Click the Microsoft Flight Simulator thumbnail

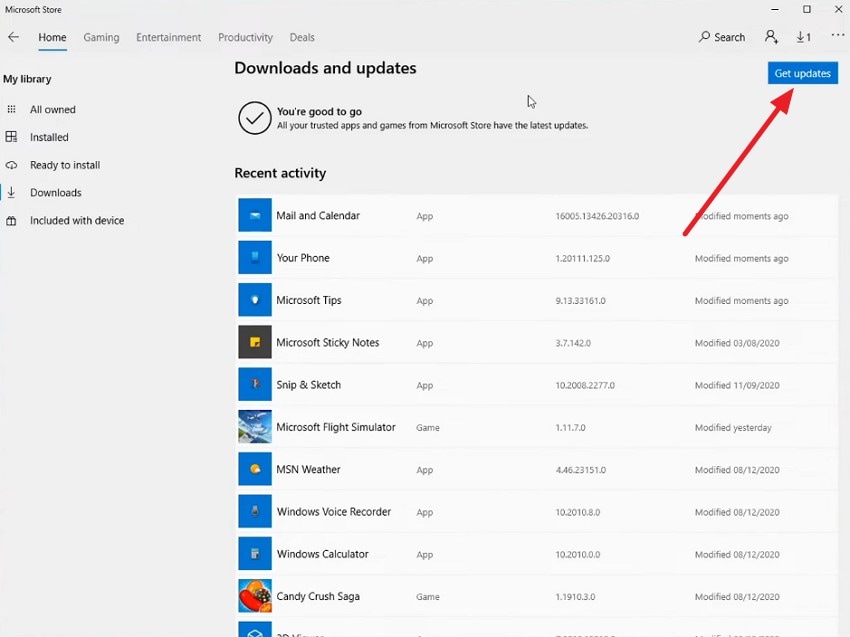255,427
